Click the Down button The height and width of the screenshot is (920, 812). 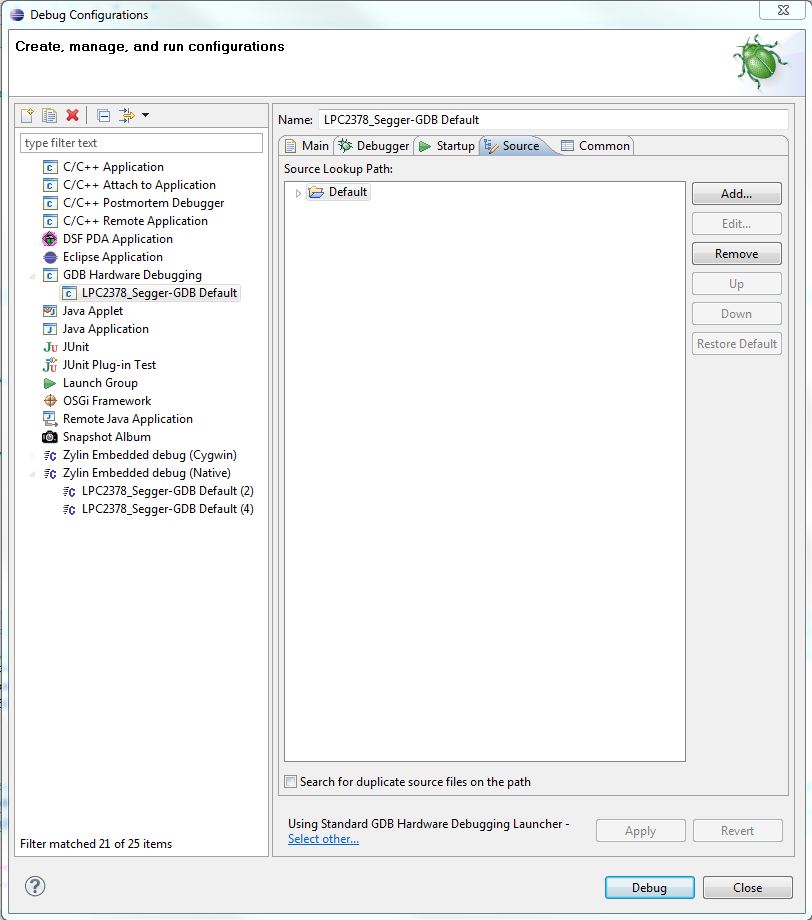click(x=736, y=314)
